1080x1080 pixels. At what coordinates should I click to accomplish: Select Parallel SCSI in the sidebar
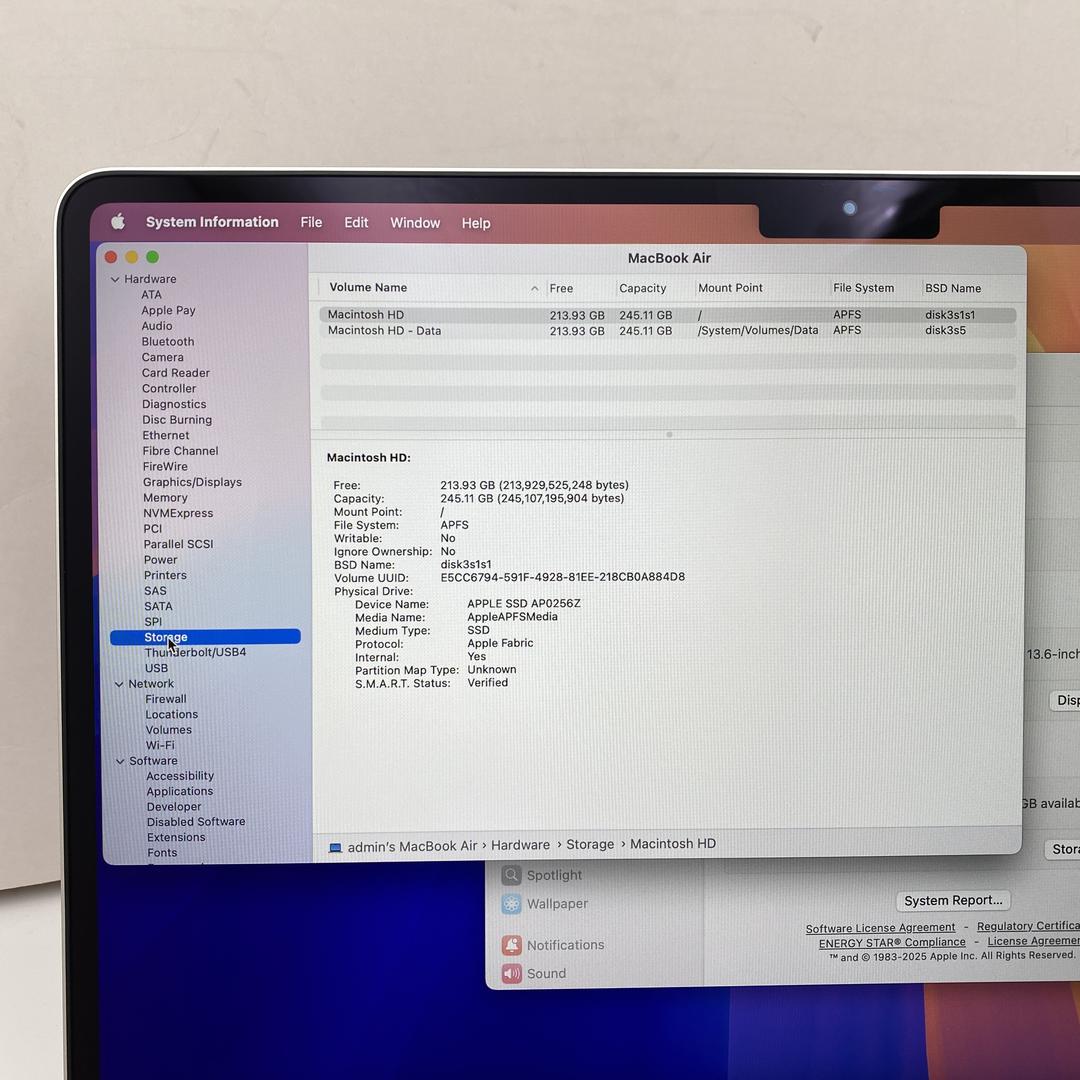coord(178,544)
